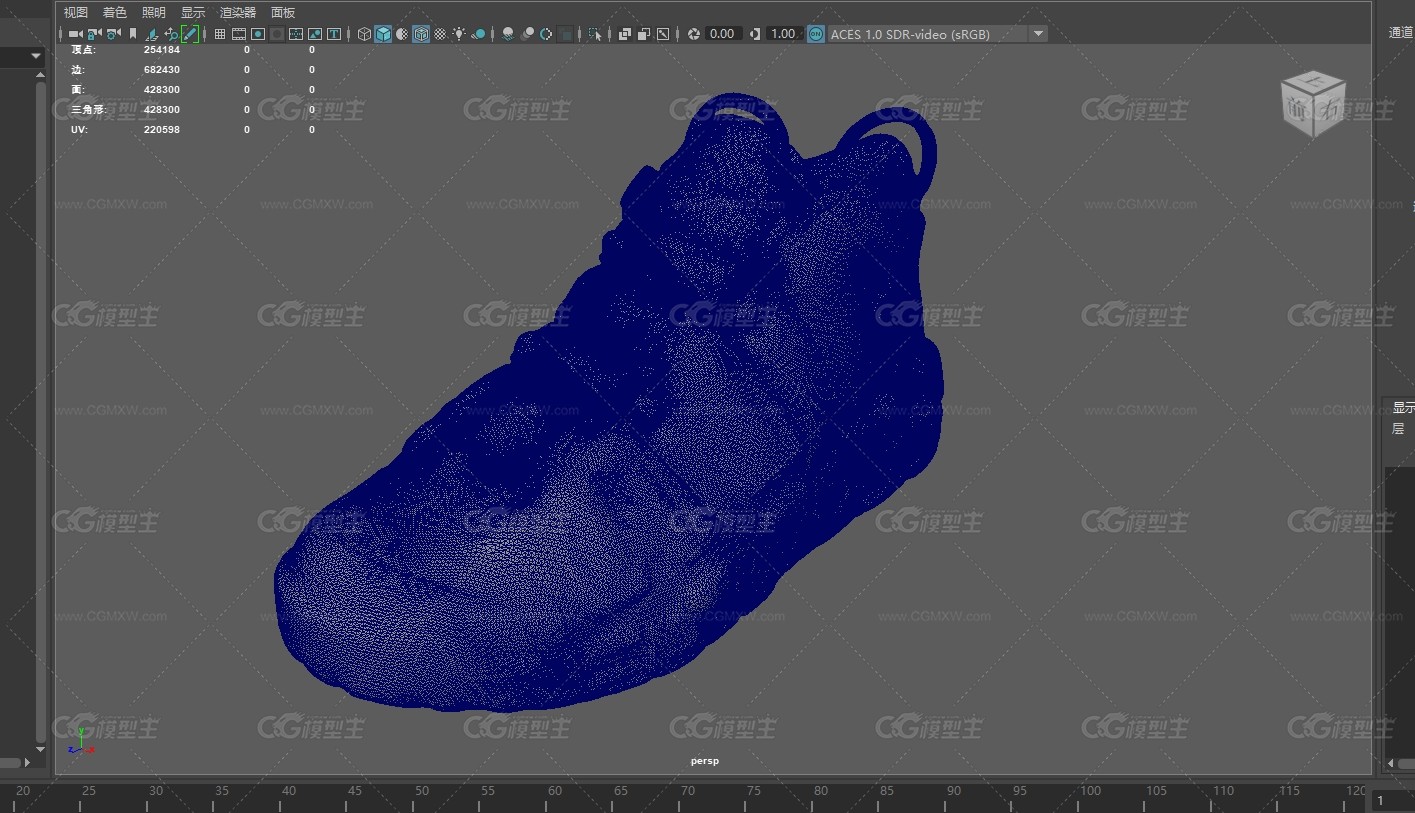
Task: Toggle the Shadows icon
Action: pos(479,34)
